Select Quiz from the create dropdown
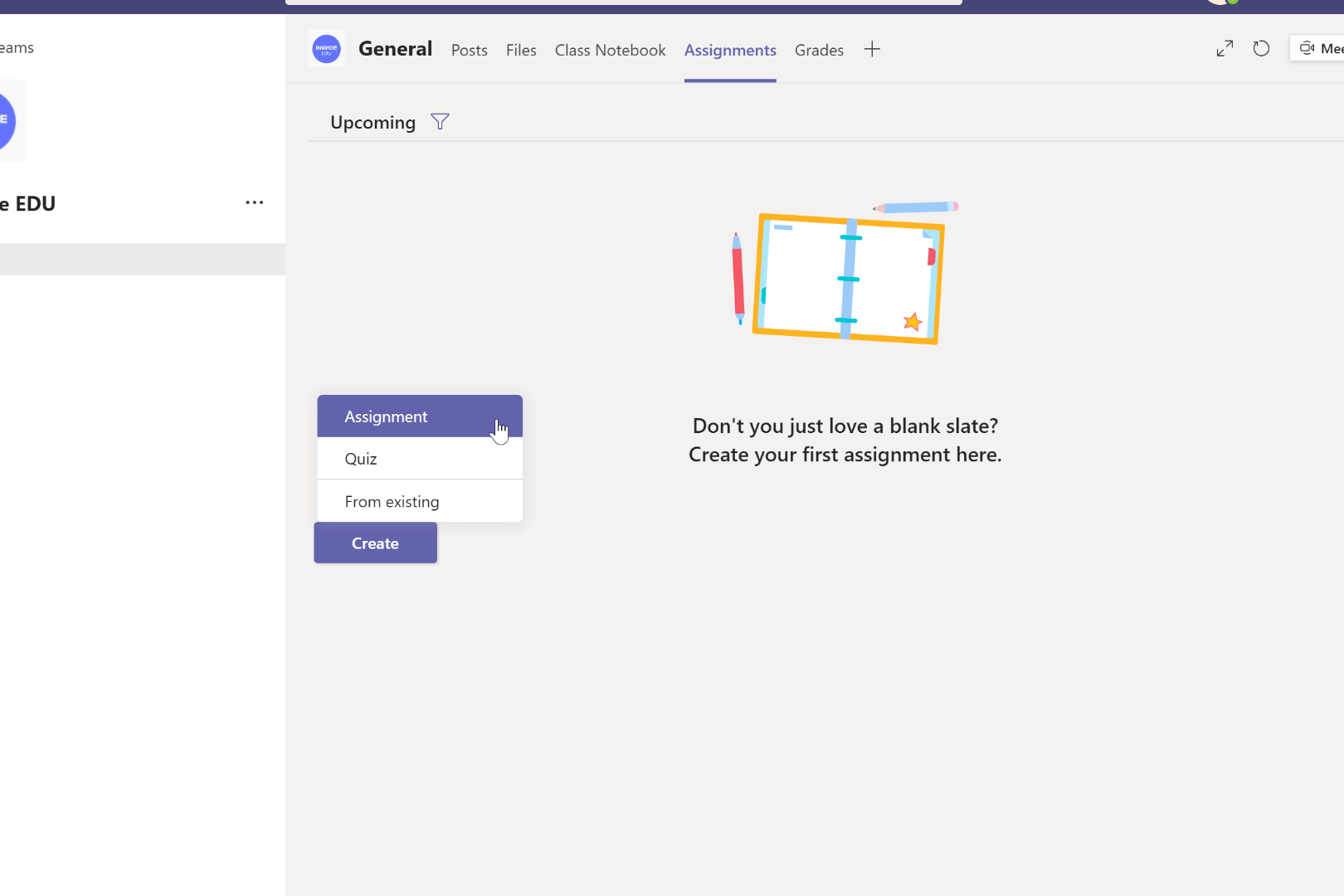The width and height of the screenshot is (1344, 896). click(360, 458)
